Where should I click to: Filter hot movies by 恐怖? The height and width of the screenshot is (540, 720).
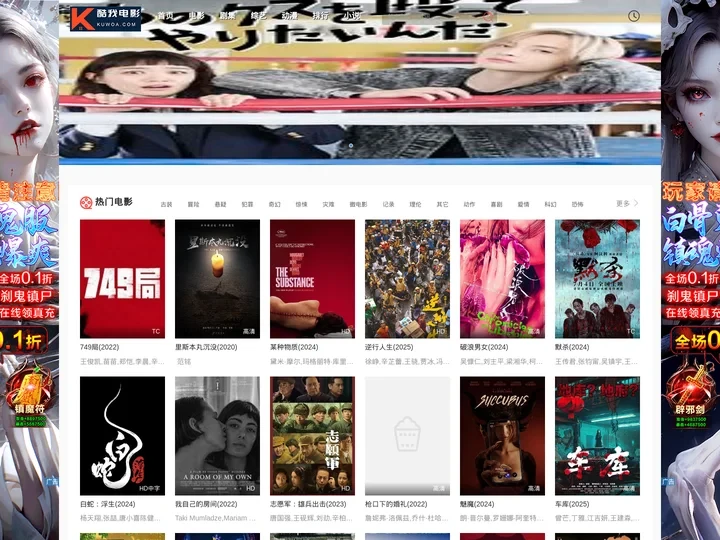point(577,204)
